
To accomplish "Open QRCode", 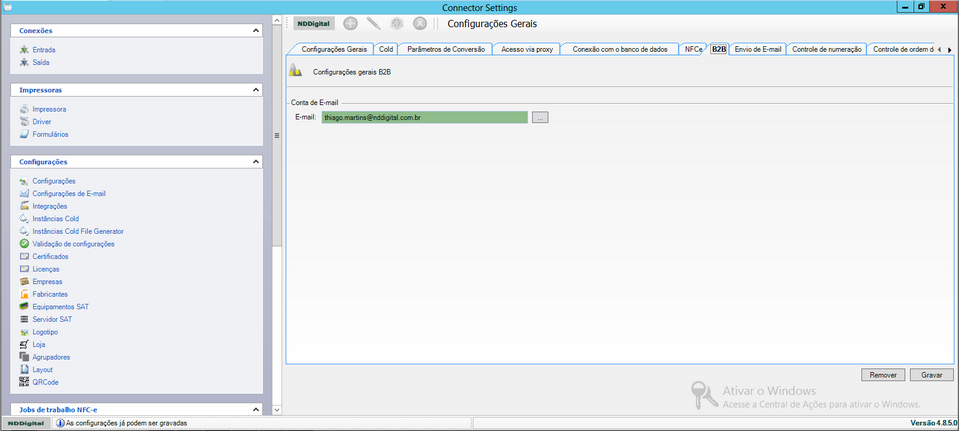I will coord(45,382).
